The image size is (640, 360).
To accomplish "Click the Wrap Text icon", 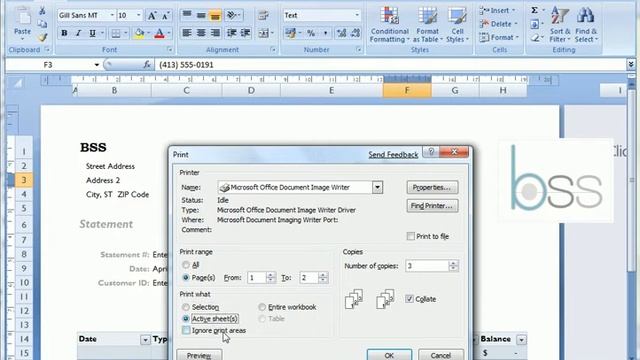I will 263,16.
